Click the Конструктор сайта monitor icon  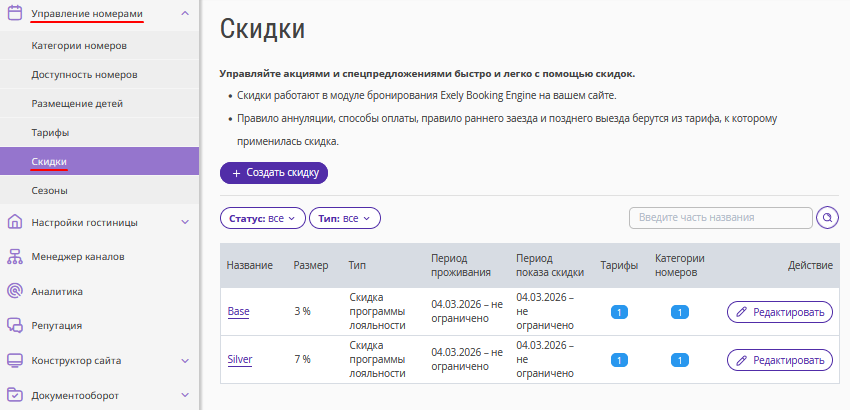pyautogui.click(x=14, y=360)
